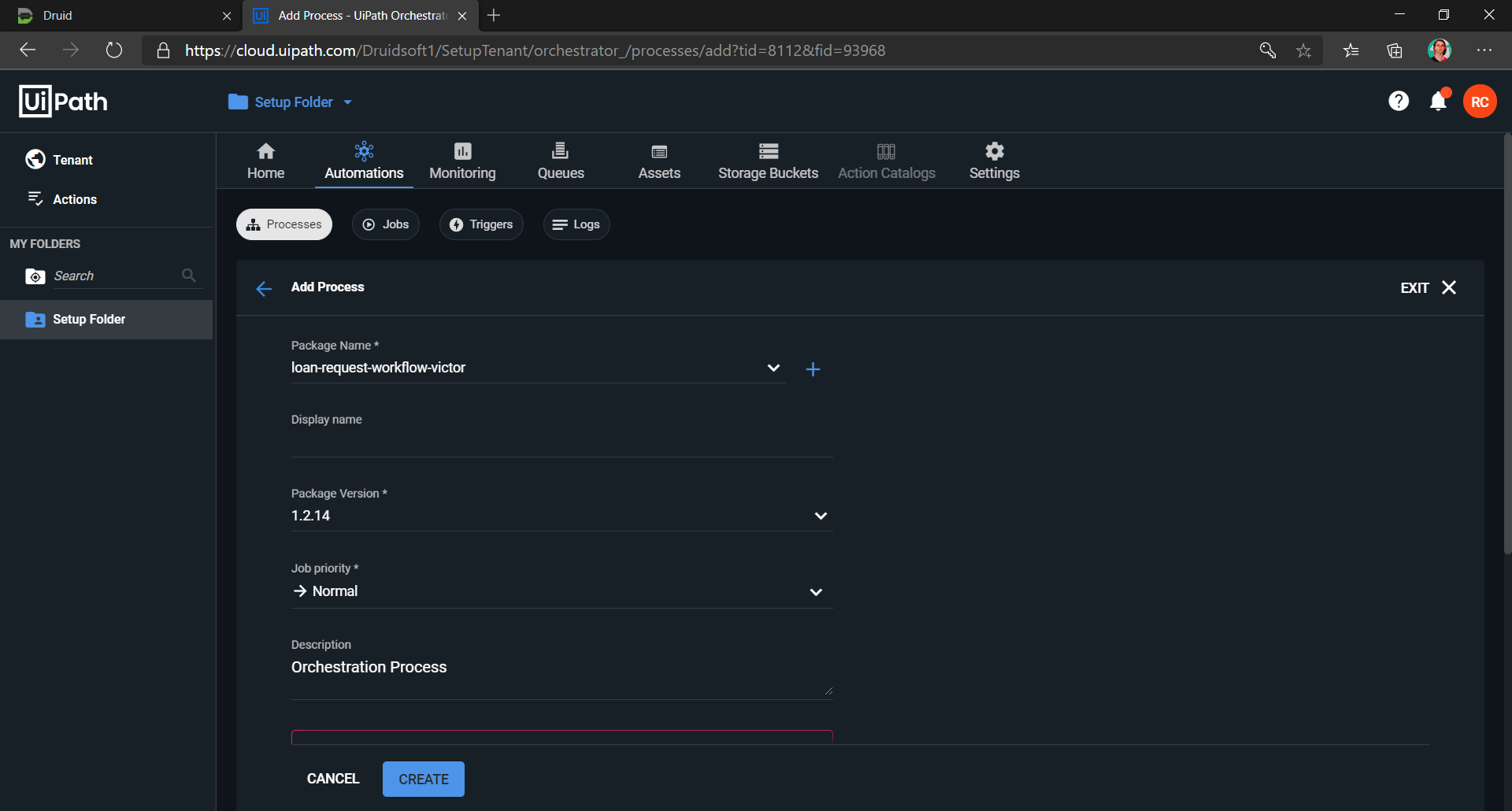Open the notifications bell
Image resolution: width=1512 pixels, height=811 pixels.
pyautogui.click(x=1439, y=102)
